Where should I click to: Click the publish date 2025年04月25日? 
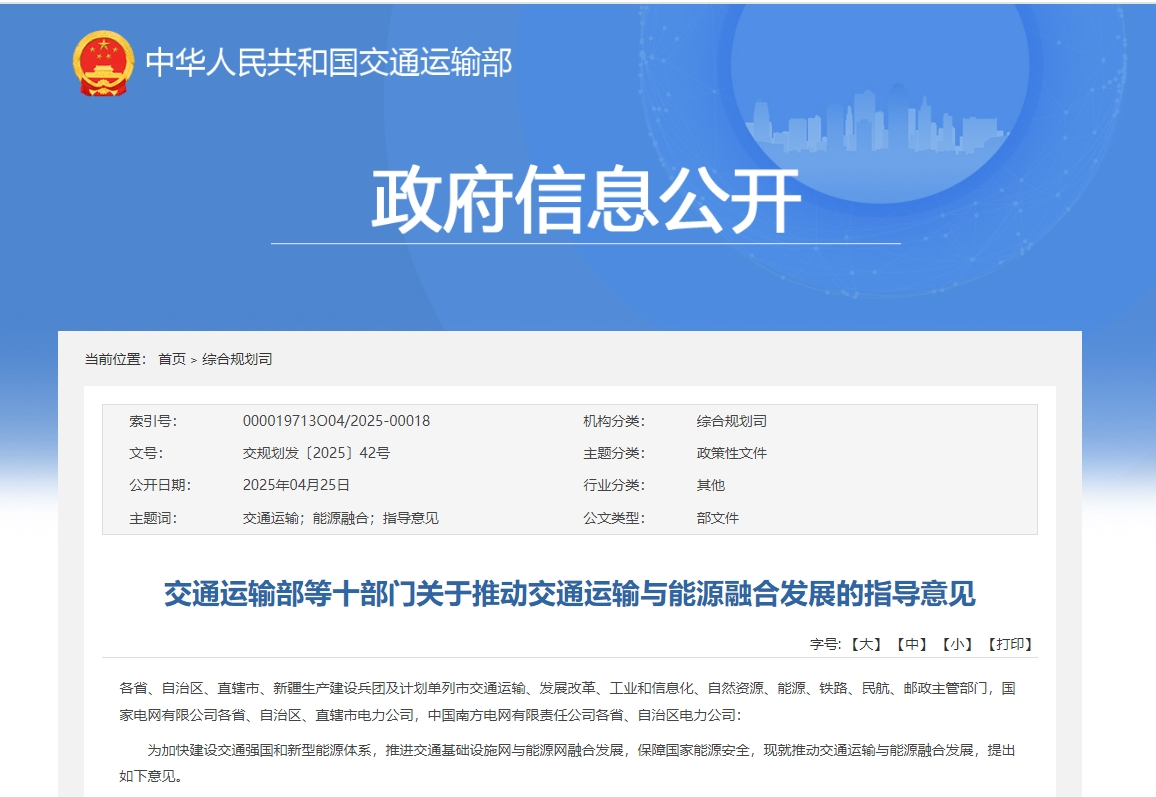pyautogui.click(x=296, y=485)
